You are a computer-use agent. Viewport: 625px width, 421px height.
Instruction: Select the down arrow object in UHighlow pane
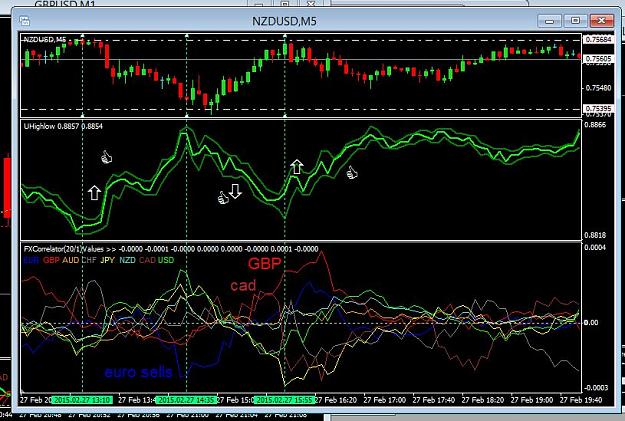236,191
